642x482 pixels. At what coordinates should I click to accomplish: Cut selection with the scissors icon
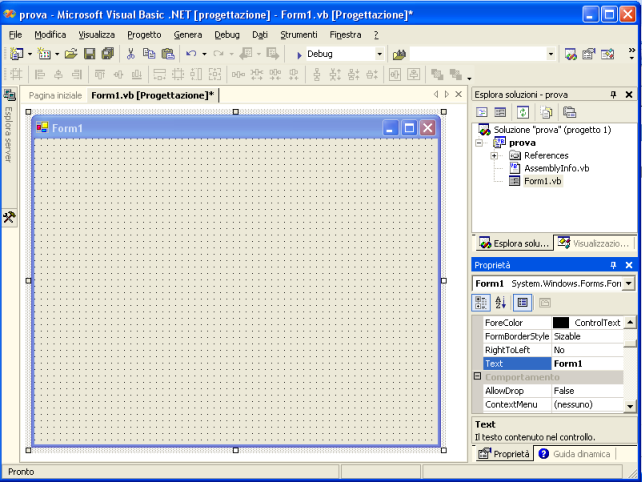click(x=131, y=54)
